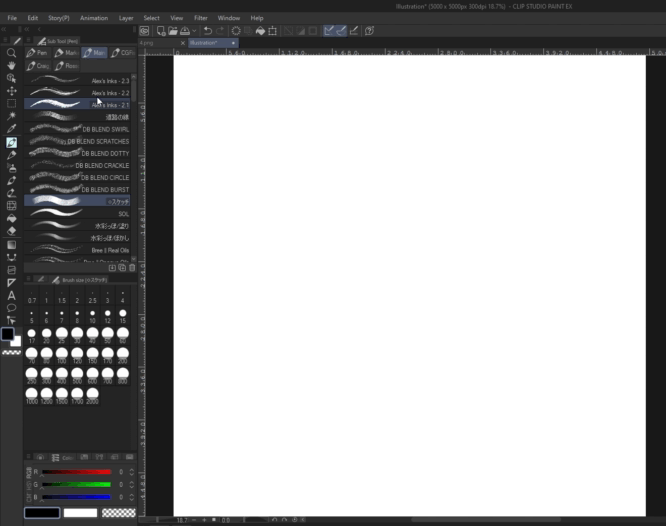Create a new document from toolbar
This screenshot has height=526, width=666.
[161, 31]
